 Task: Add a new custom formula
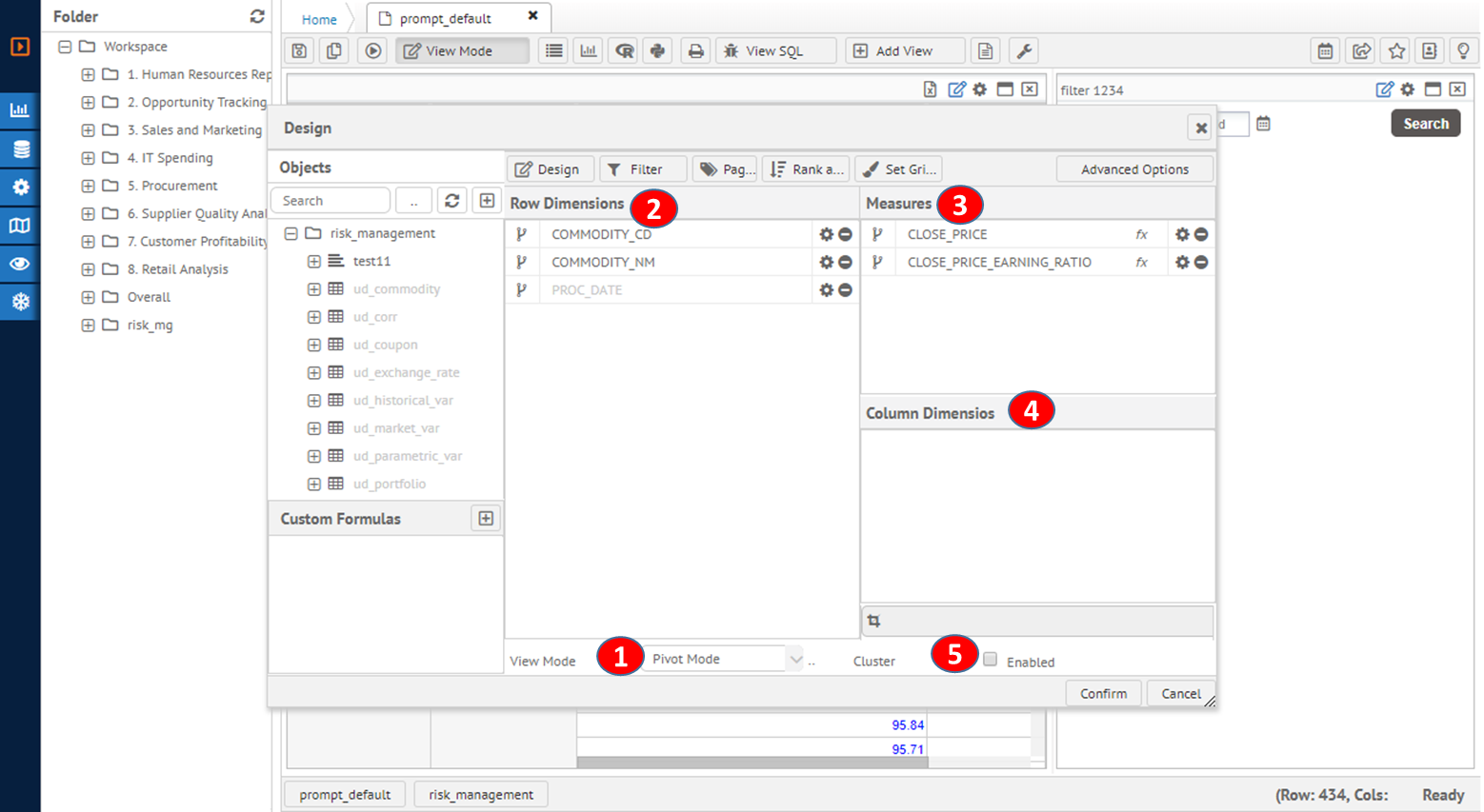point(486,519)
